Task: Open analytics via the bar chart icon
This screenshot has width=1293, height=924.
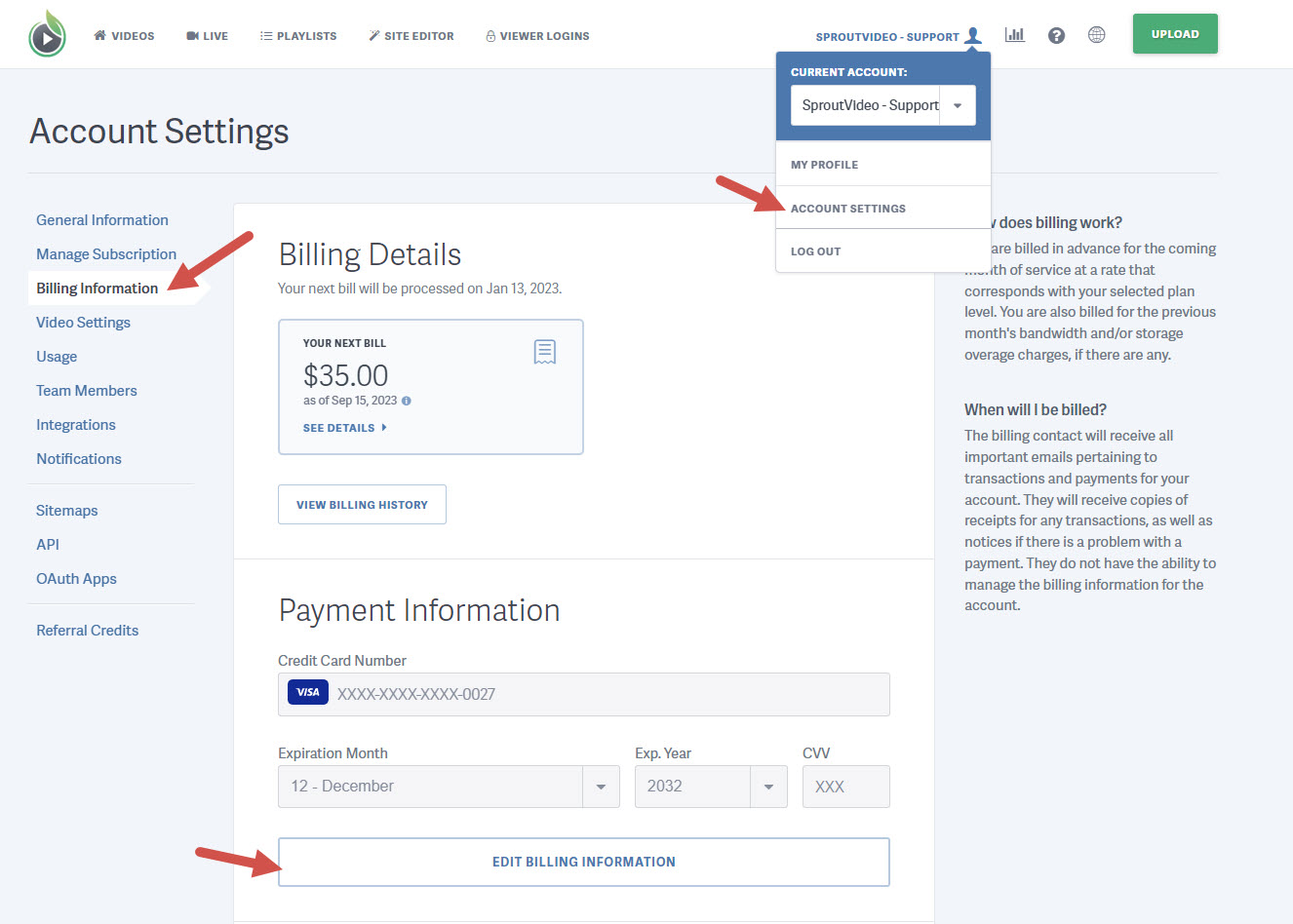Action: [1014, 34]
